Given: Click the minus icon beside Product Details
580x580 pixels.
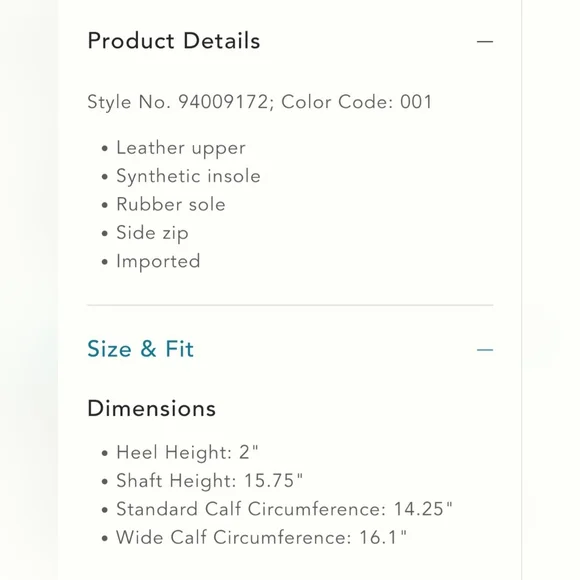Looking at the screenshot, I should pyautogui.click(x=485, y=41).
